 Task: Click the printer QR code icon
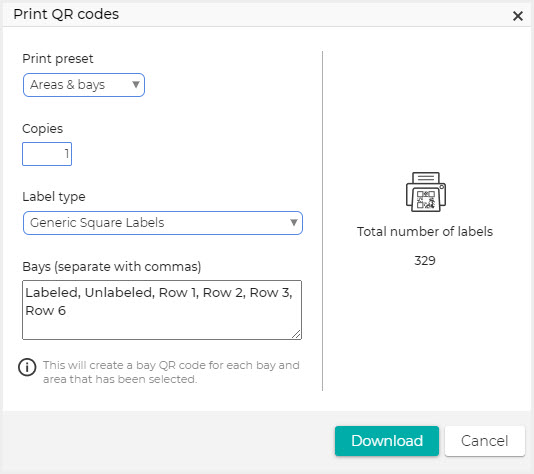coord(426,192)
